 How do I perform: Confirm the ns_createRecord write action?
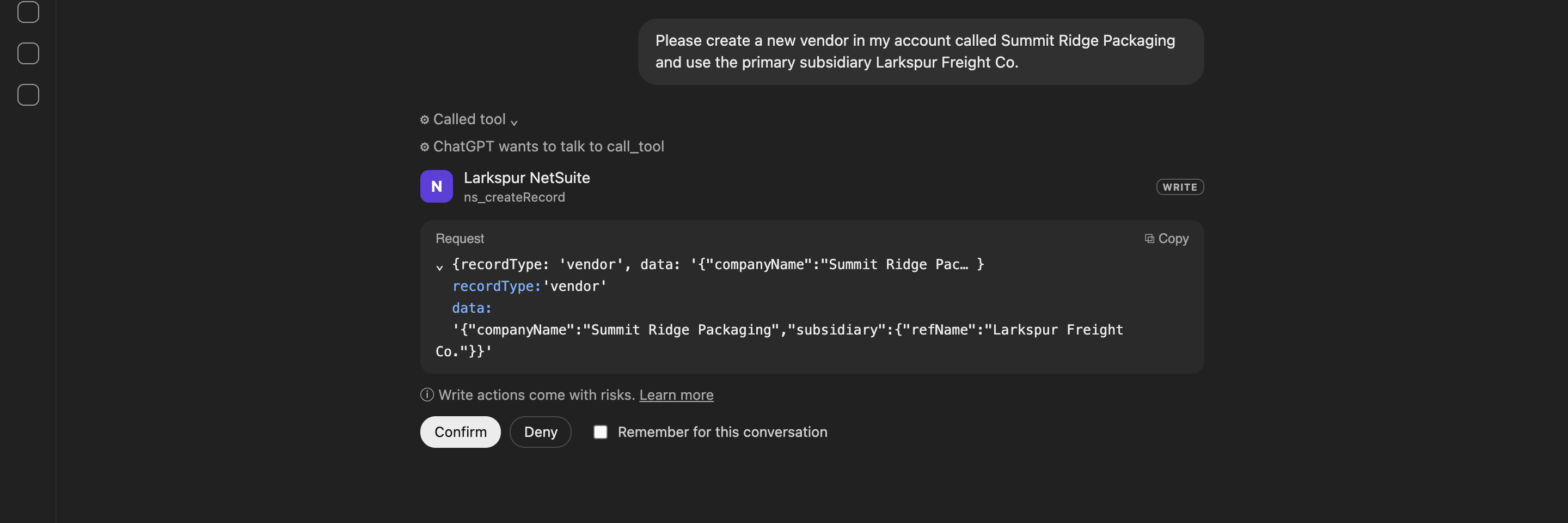pos(460,432)
